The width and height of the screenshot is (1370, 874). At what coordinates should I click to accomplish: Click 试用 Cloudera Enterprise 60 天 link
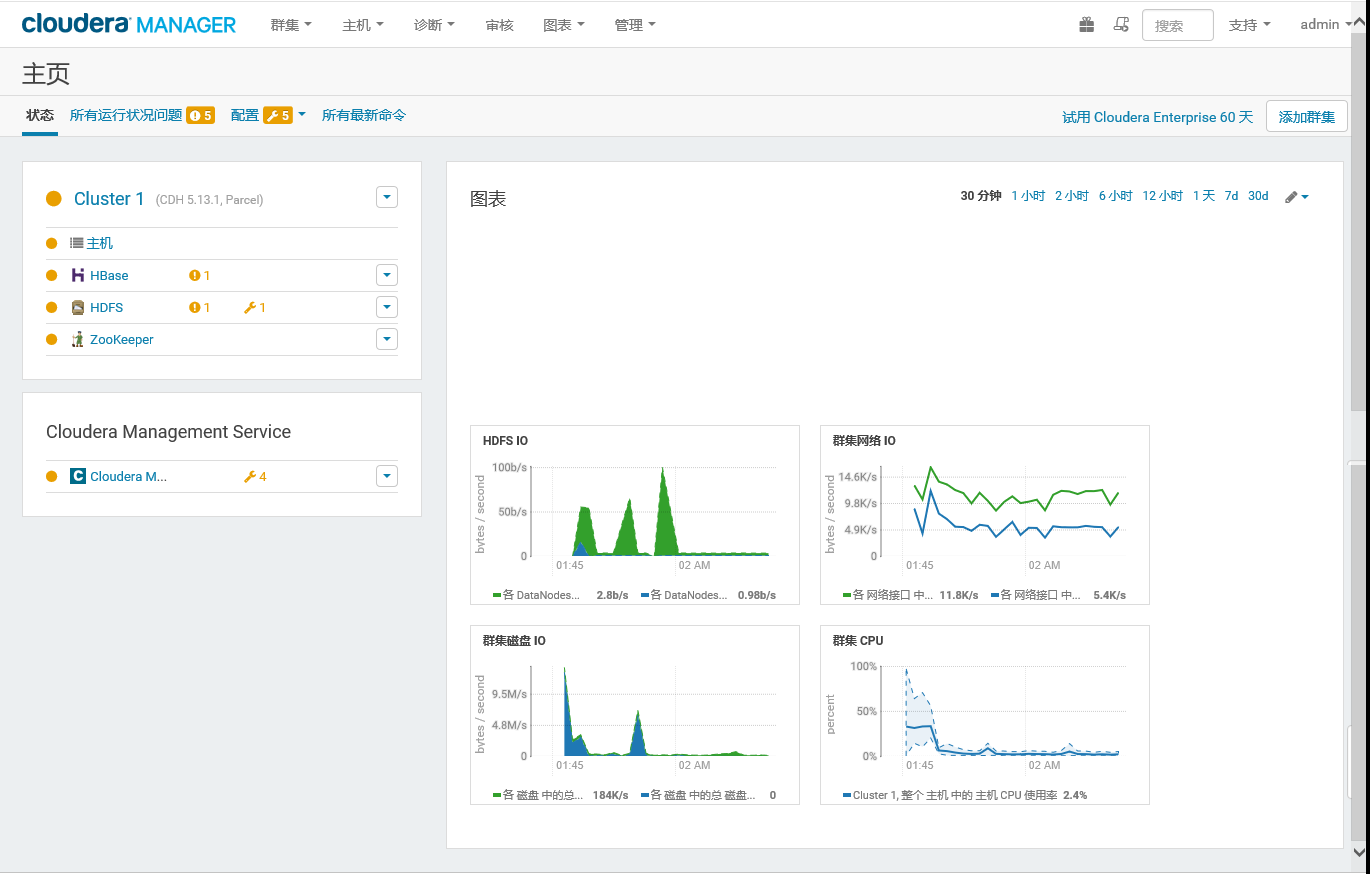point(1157,117)
